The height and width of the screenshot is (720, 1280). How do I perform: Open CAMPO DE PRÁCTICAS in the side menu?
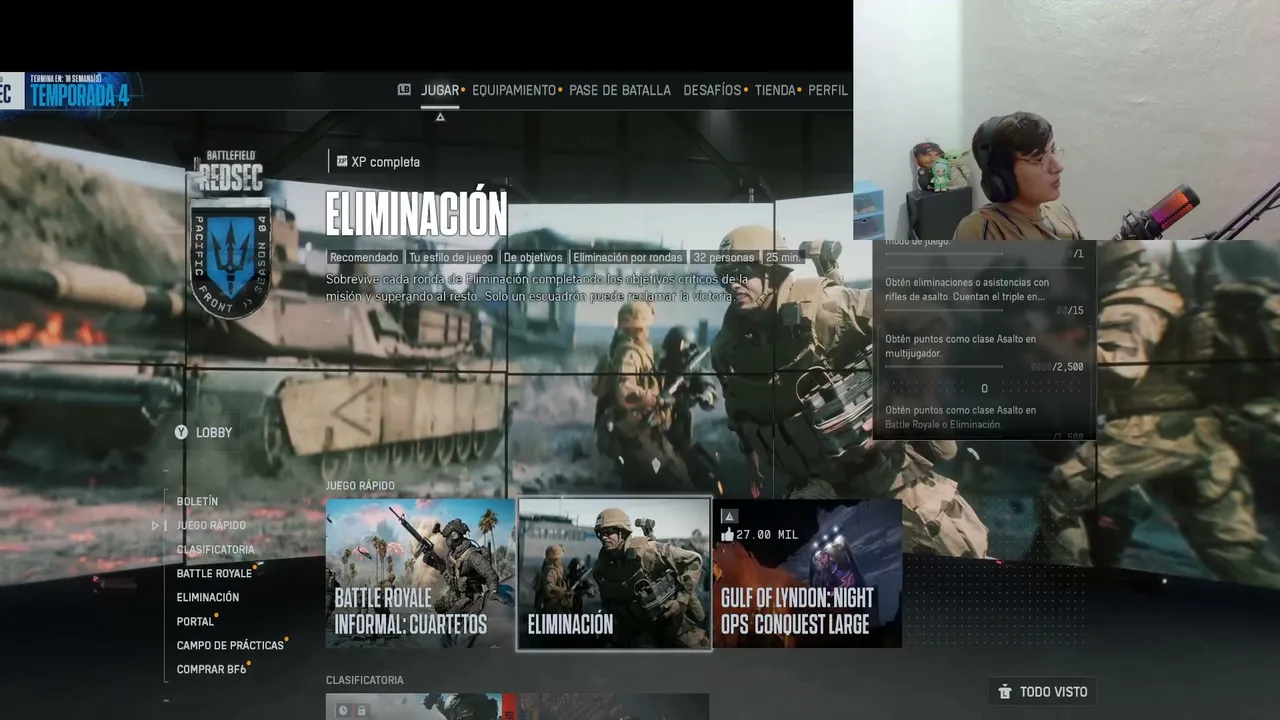pos(230,645)
